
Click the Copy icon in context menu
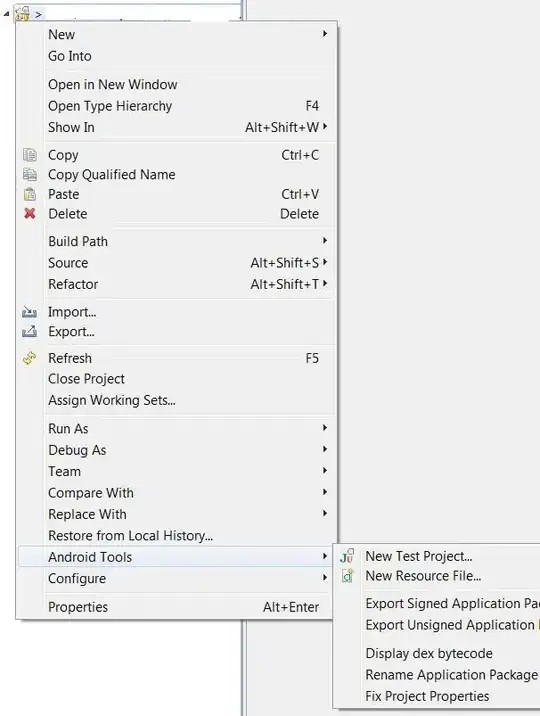(x=30, y=155)
